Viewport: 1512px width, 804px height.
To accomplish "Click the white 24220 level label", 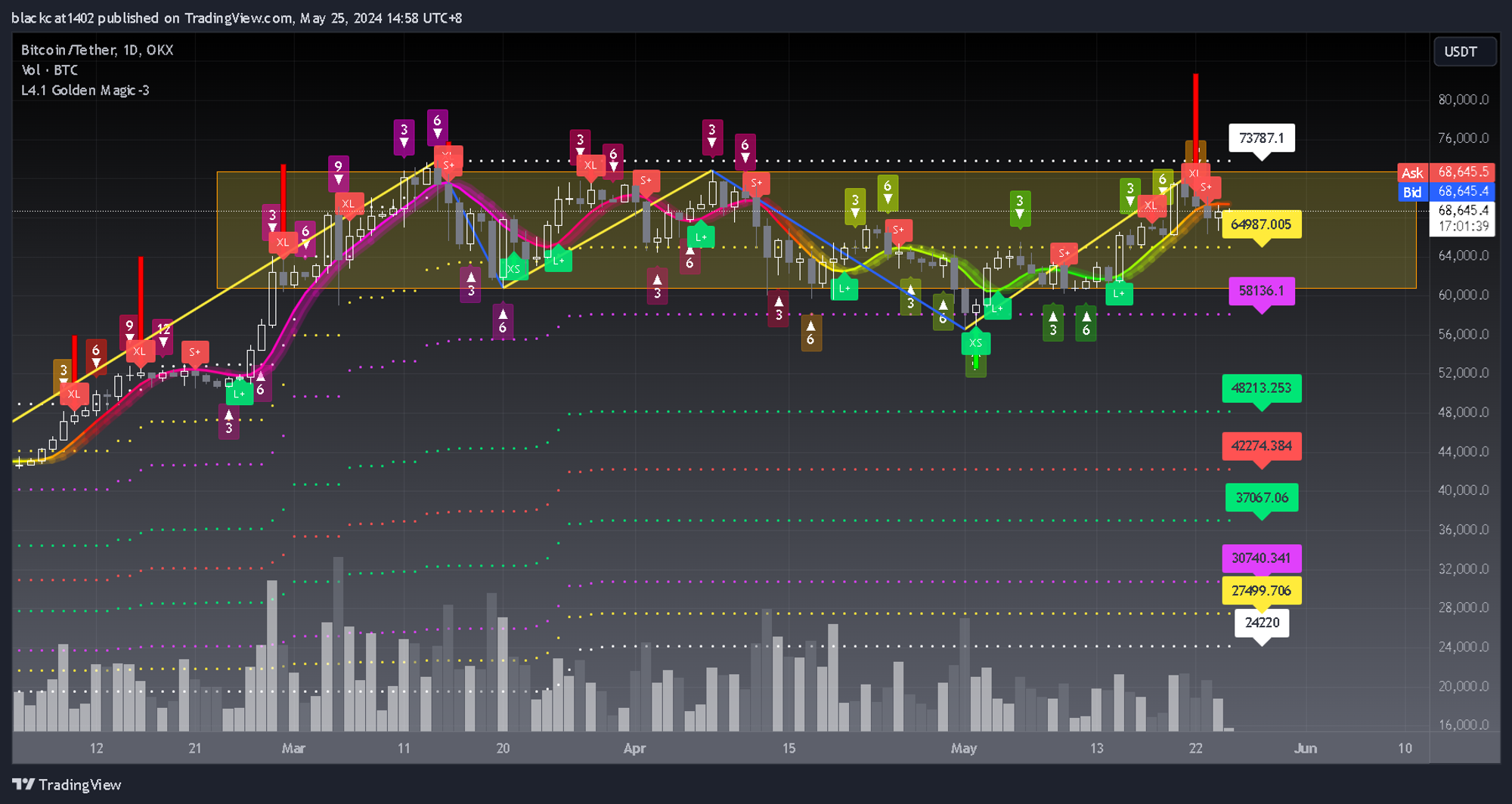I will 1262,623.
